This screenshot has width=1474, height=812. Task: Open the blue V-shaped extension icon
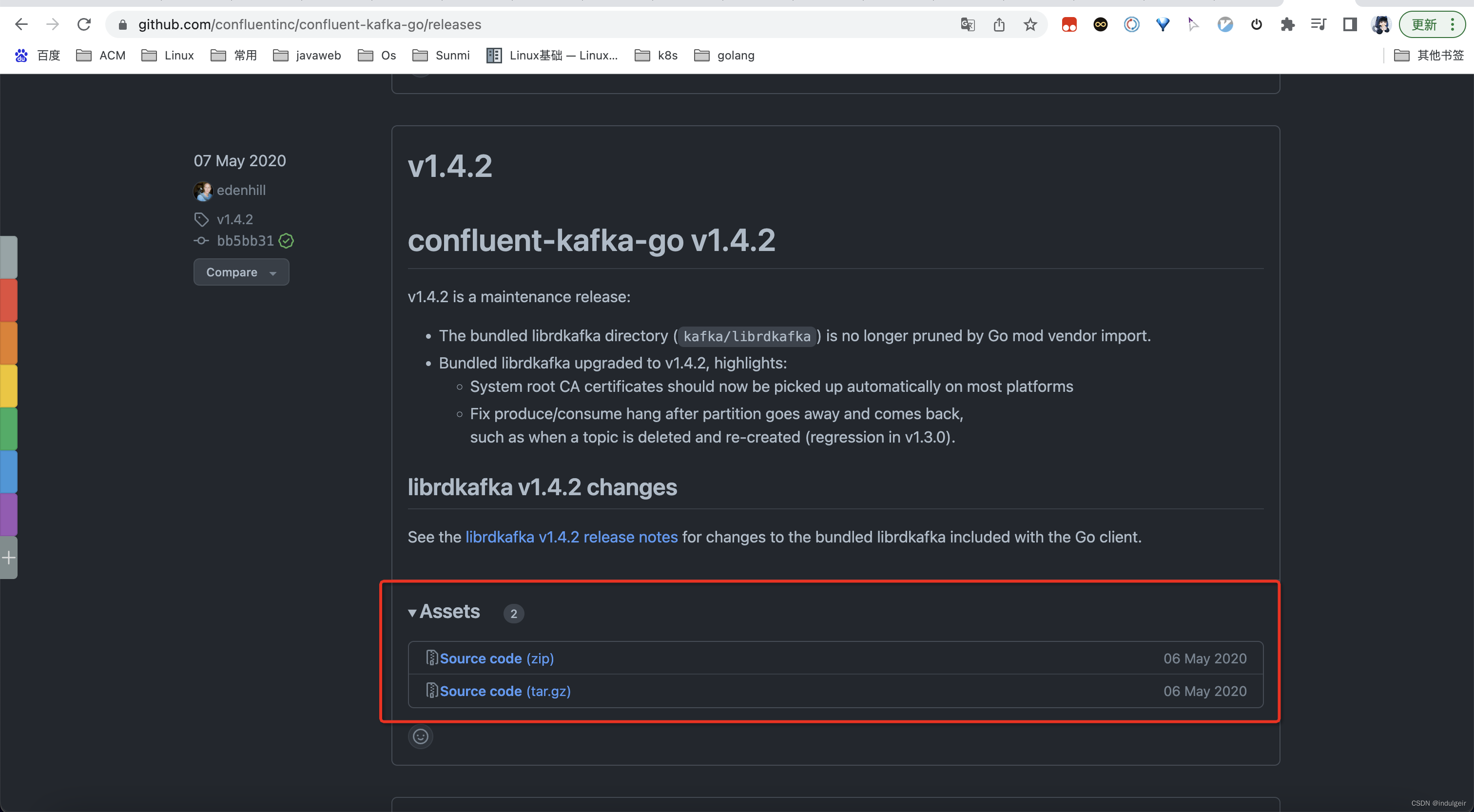pos(1163,24)
